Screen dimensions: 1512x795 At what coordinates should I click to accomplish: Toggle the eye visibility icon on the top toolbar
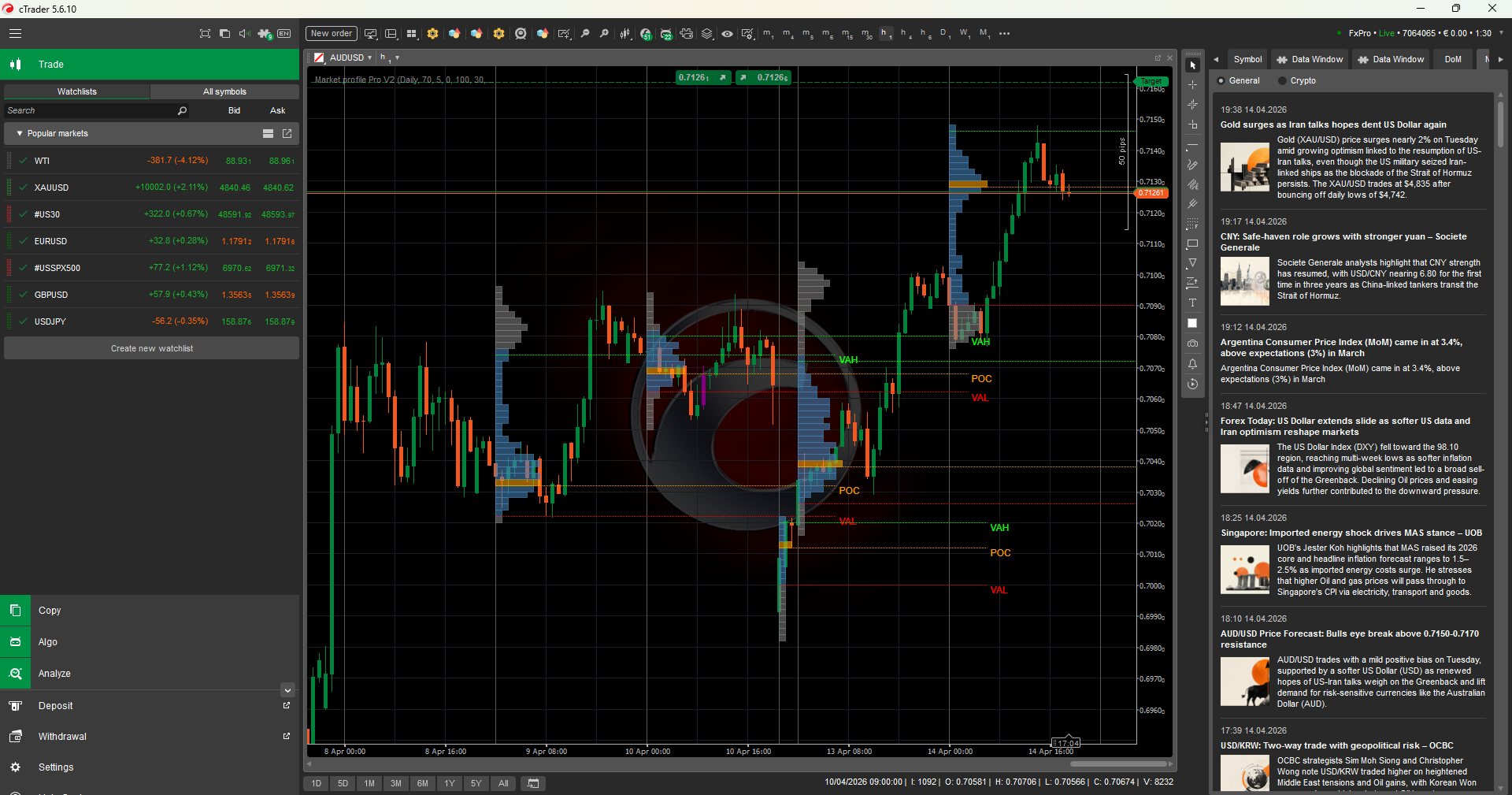pos(727,34)
